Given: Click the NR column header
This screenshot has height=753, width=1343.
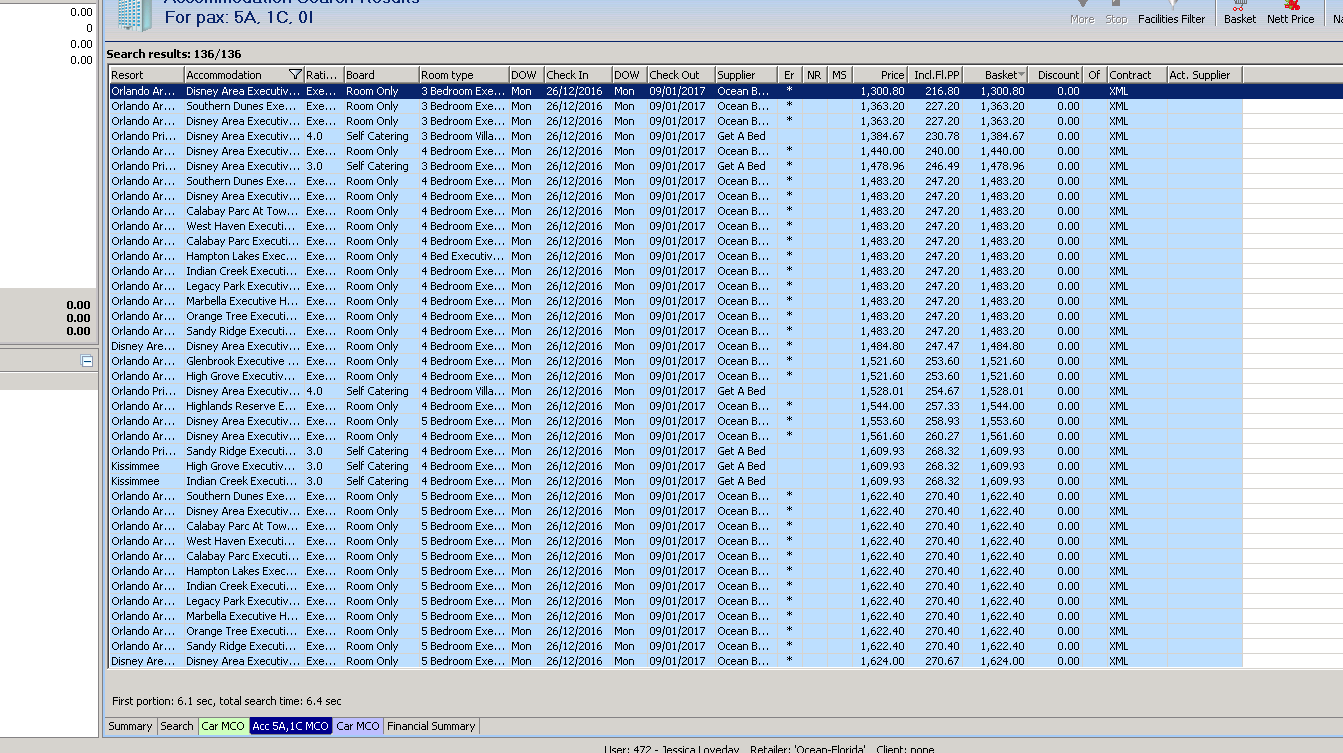Looking at the screenshot, I should pyautogui.click(x=815, y=75).
